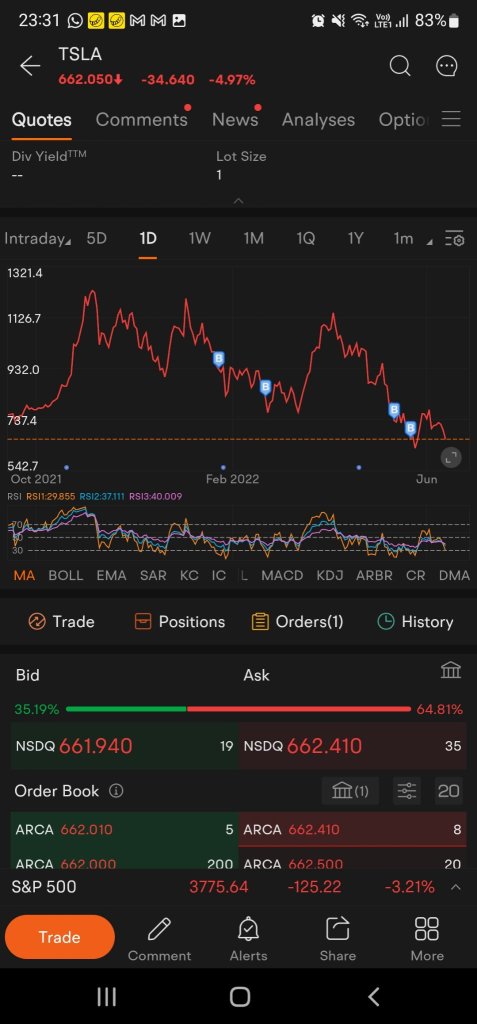The image size is (477, 1024).
Task: Select ARCA ask 662.410 row
Action: point(352,829)
